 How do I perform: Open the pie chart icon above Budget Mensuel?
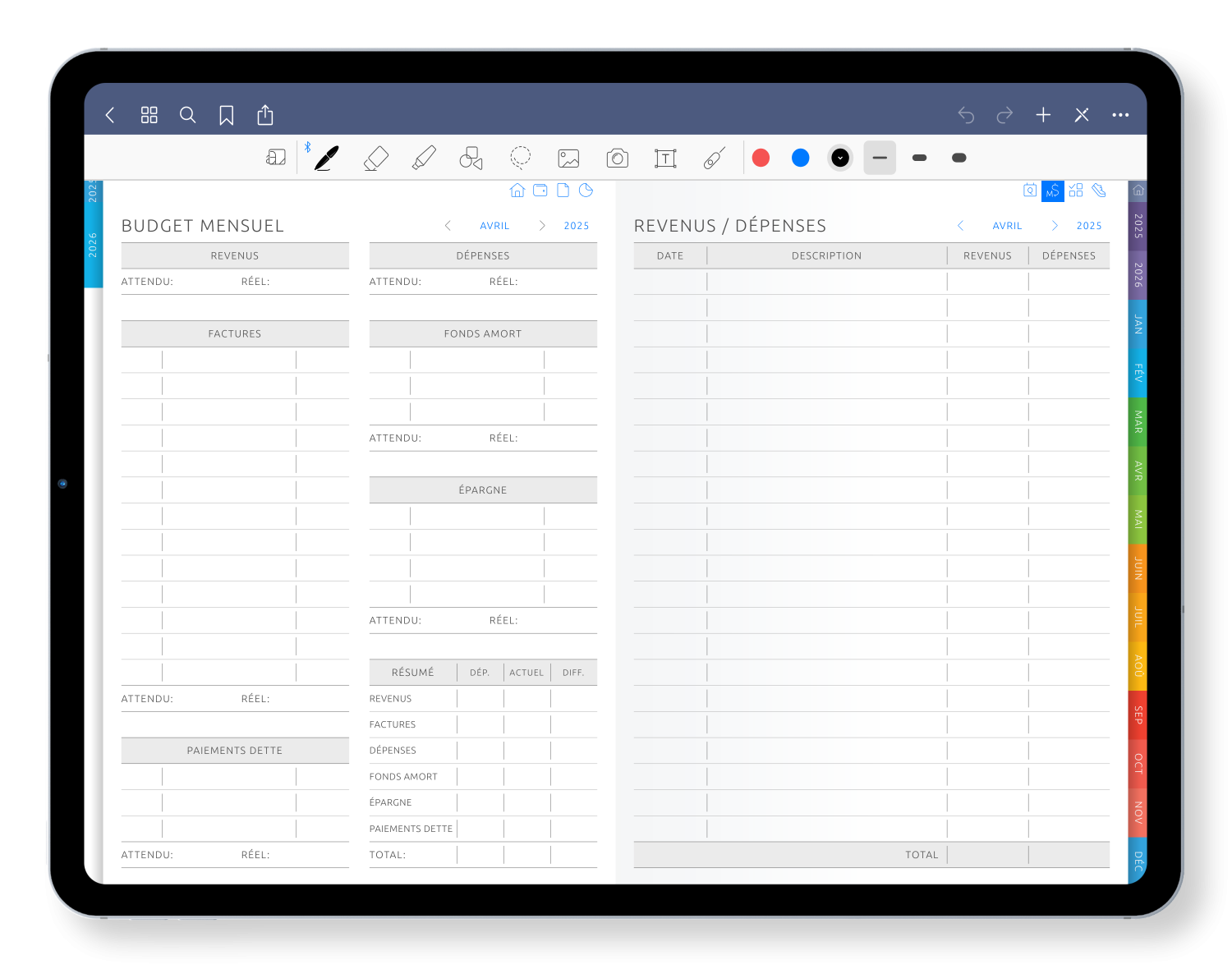[x=586, y=191]
